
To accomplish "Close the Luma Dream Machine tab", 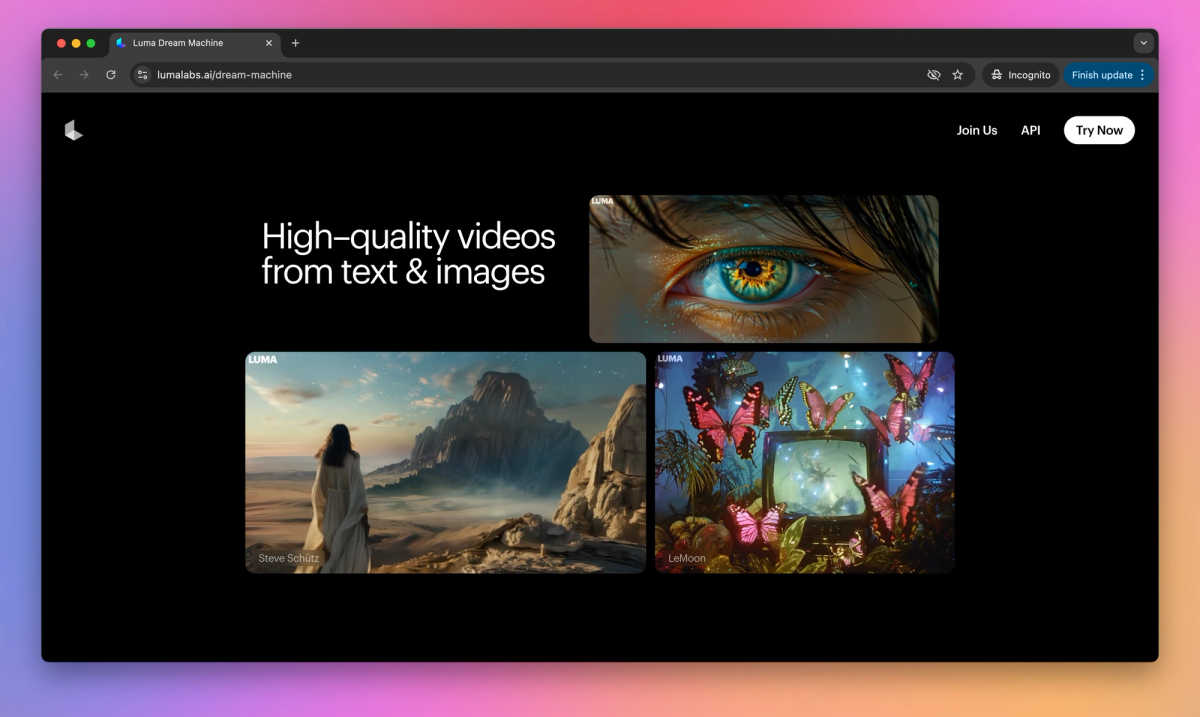I will (268, 43).
